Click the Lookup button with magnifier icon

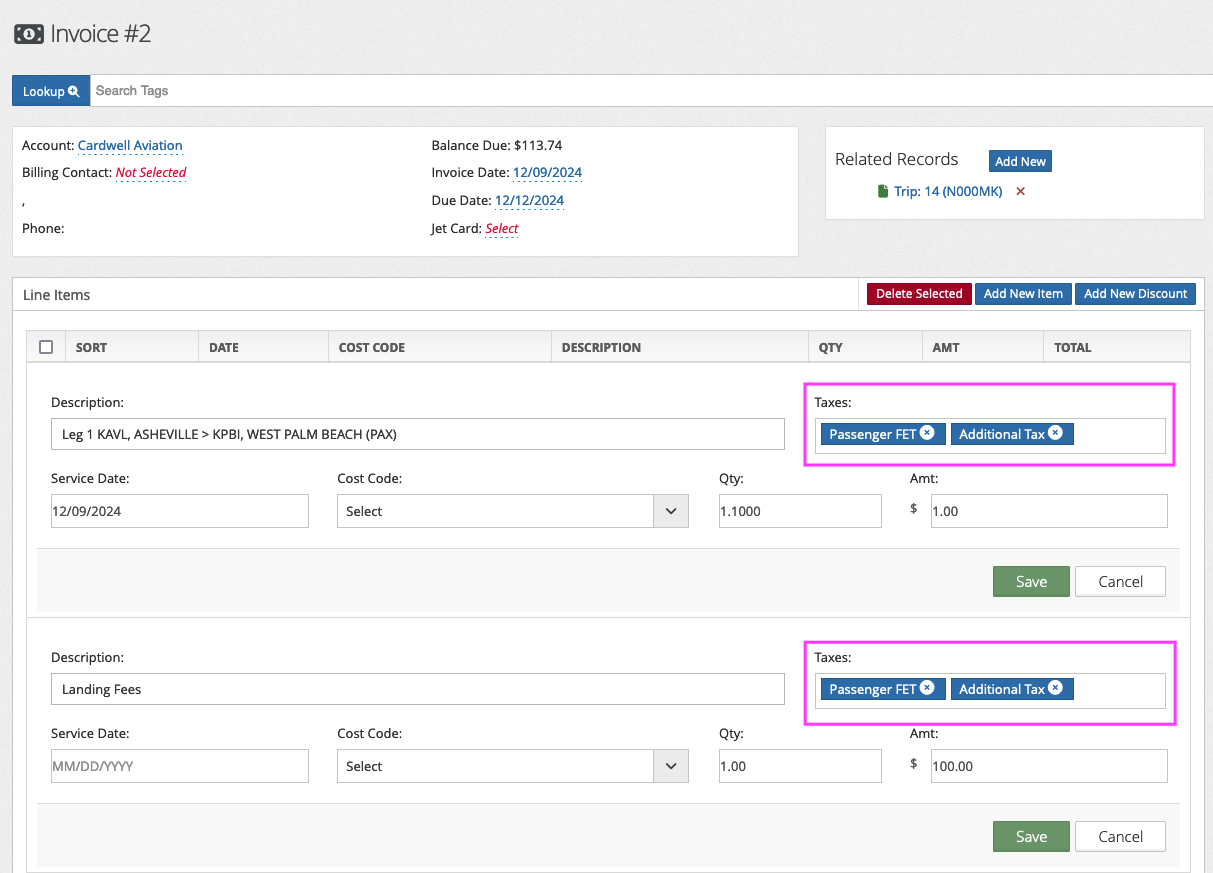tap(51, 91)
